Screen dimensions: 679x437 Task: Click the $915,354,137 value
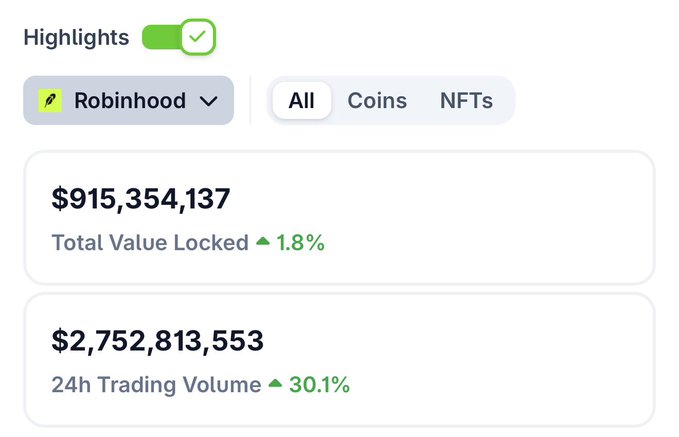coord(141,199)
